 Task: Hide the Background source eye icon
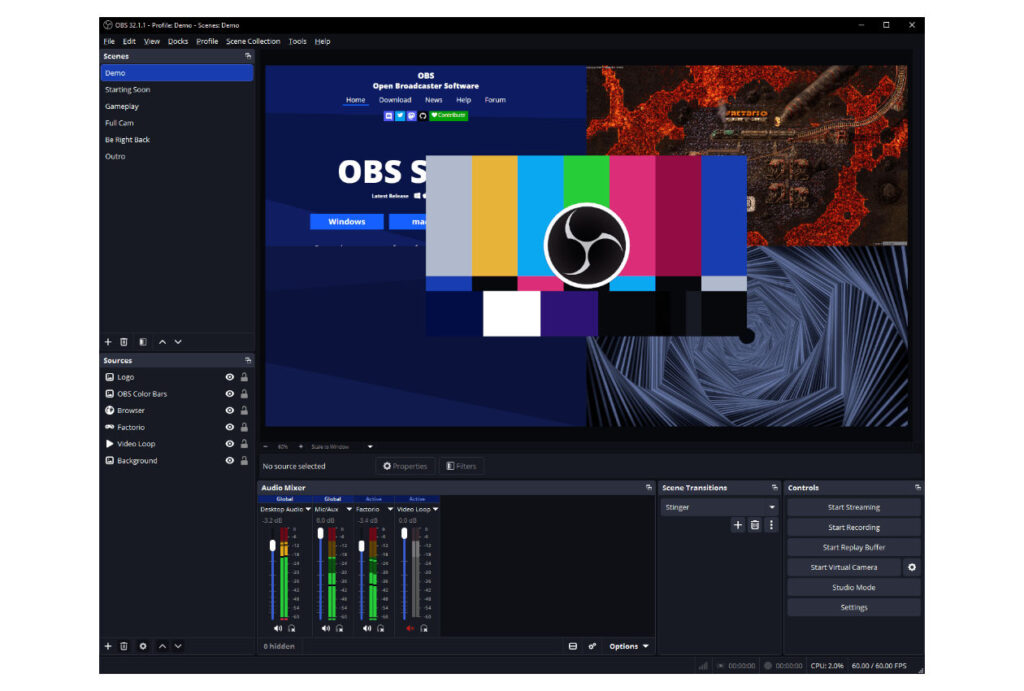point(229,460)
